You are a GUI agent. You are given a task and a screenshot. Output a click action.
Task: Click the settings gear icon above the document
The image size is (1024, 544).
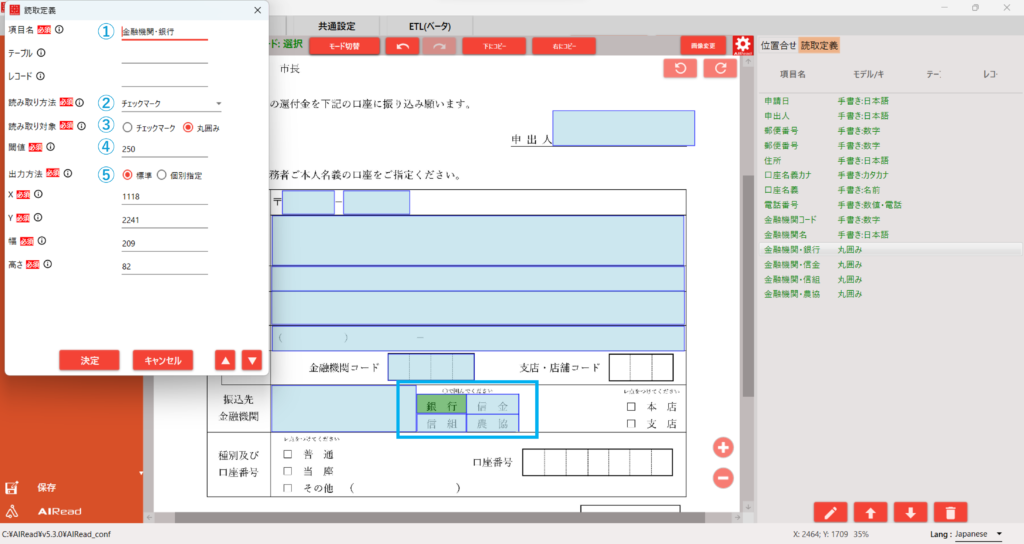click(x=742, y=46)
